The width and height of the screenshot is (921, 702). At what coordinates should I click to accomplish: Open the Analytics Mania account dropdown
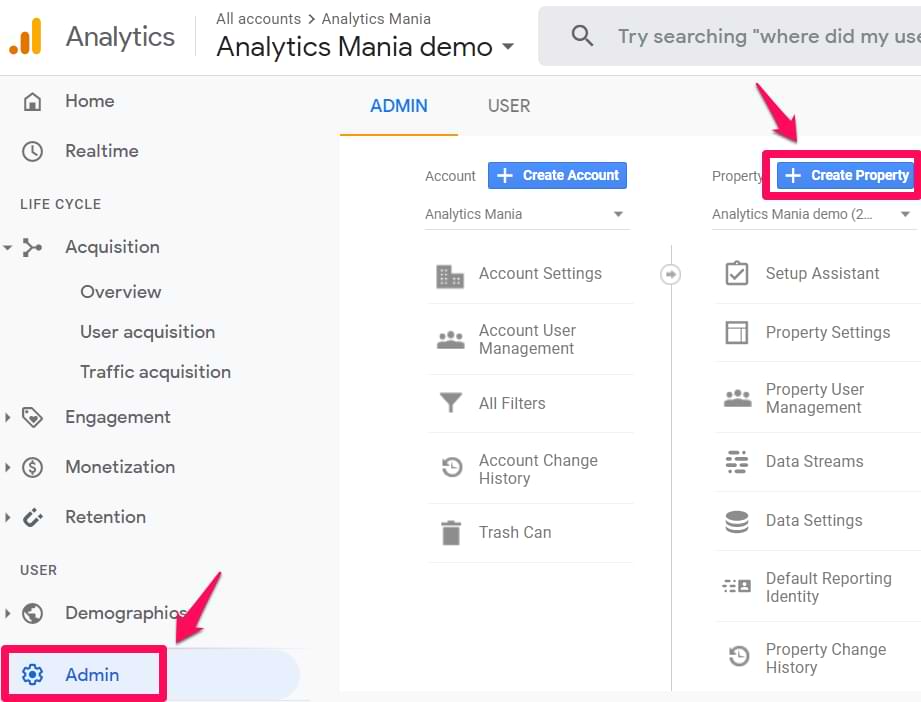click(x=527, y=214)
